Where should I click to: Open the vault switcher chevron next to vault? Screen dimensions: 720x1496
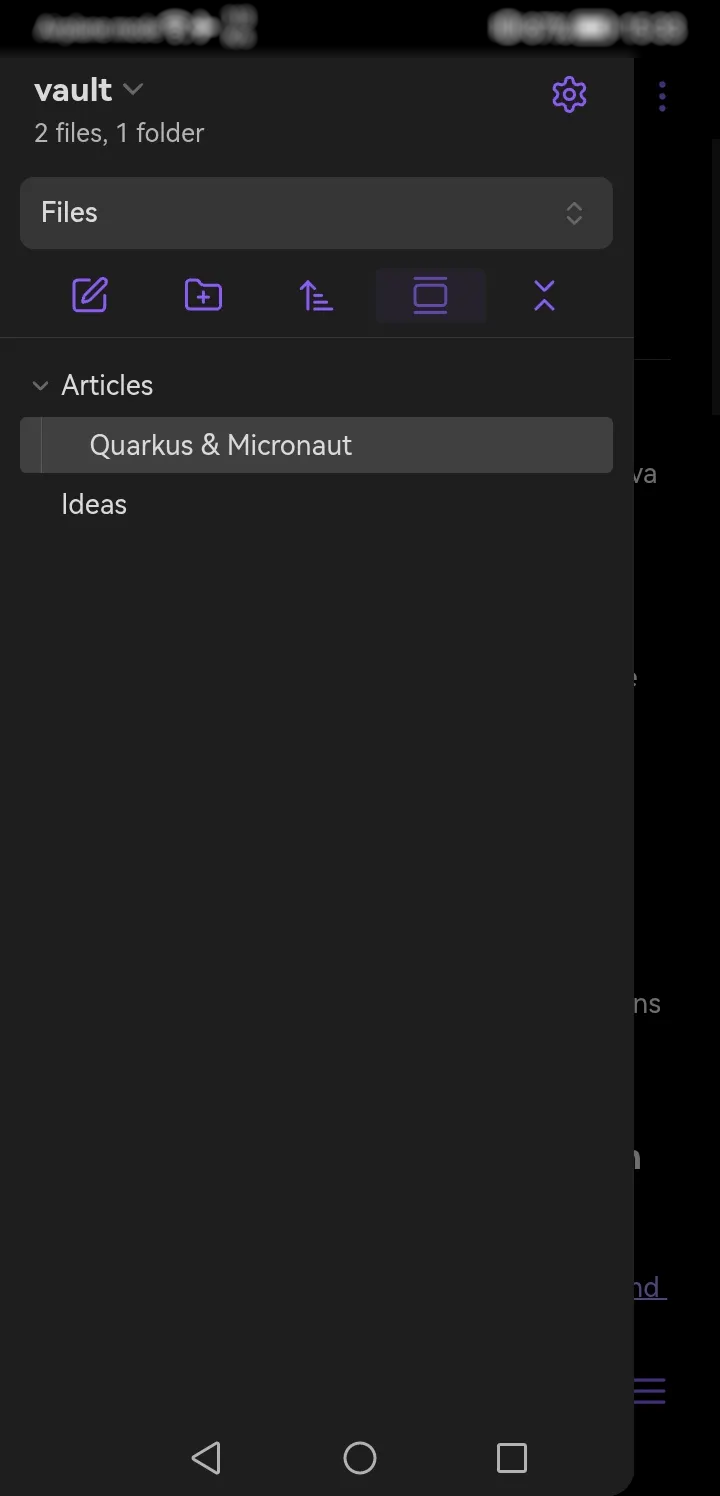[x=133, y=89]
